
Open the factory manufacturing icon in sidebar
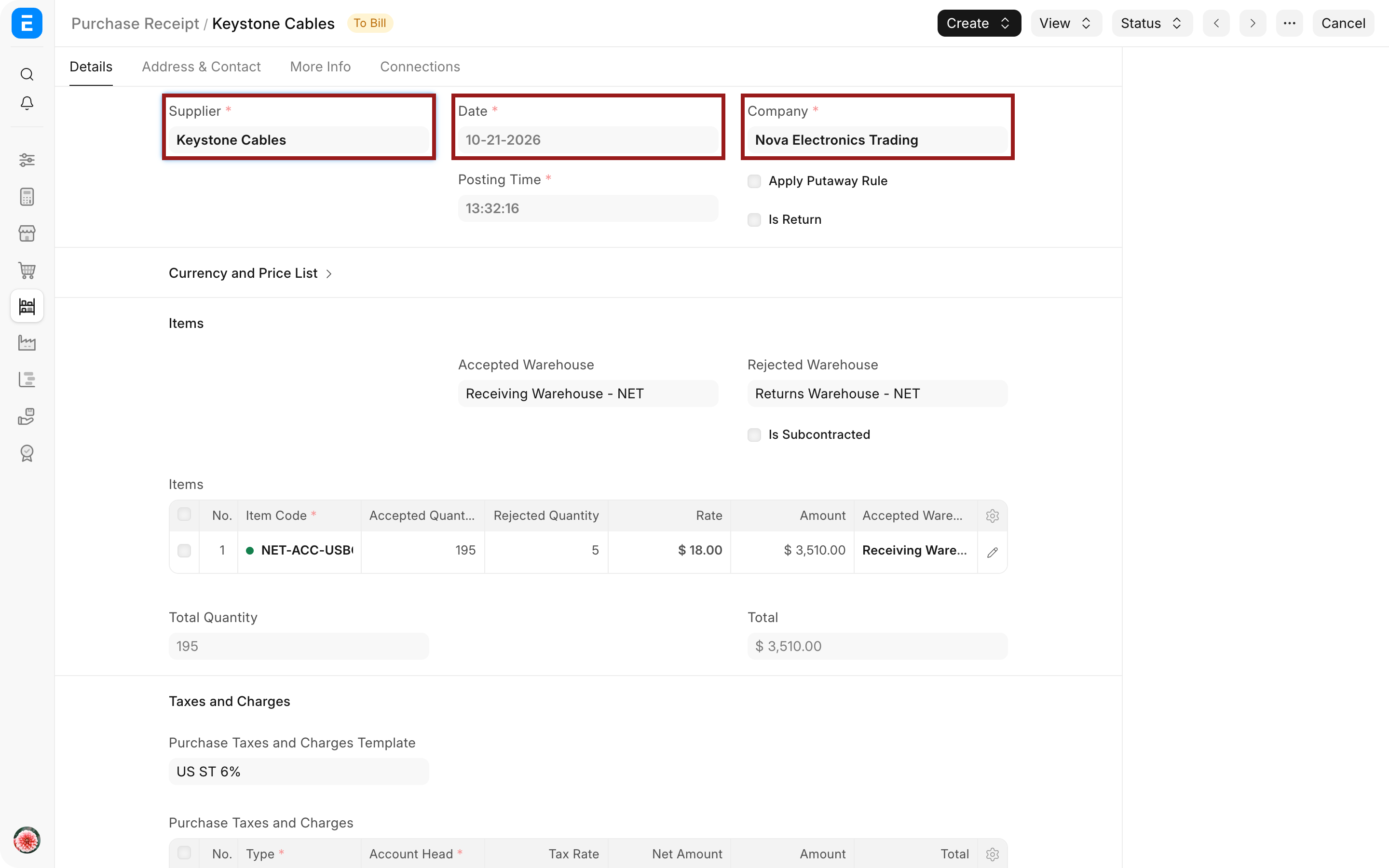point(27,343)
